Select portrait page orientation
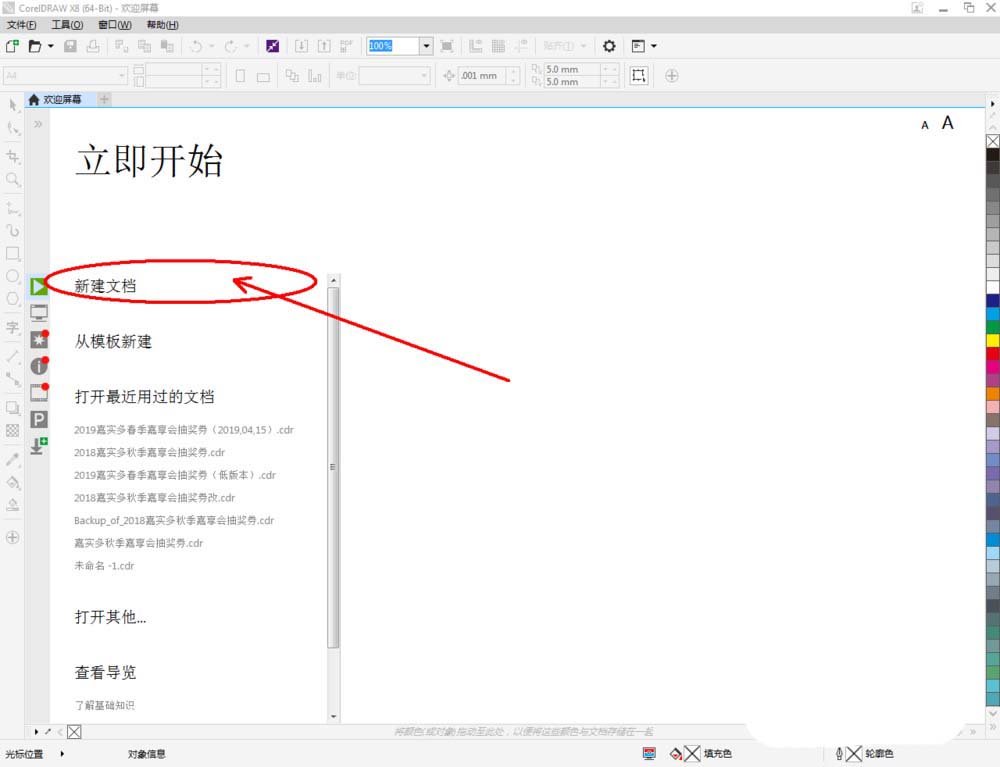The height and width of the screenshot is (767, 1000). (240, 76)
